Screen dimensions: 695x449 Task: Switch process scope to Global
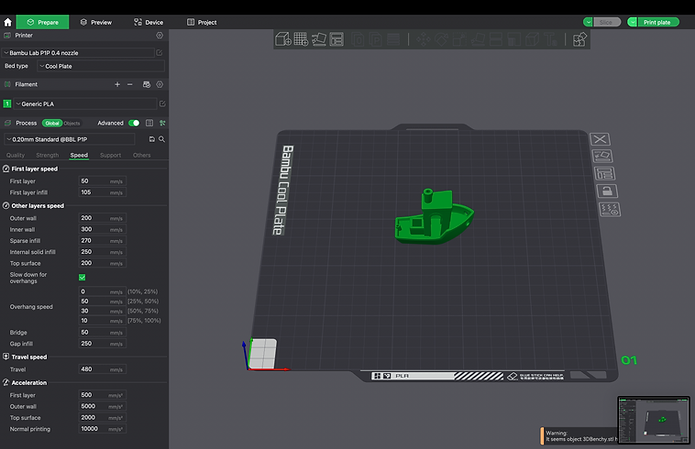(x=52, y=123)
